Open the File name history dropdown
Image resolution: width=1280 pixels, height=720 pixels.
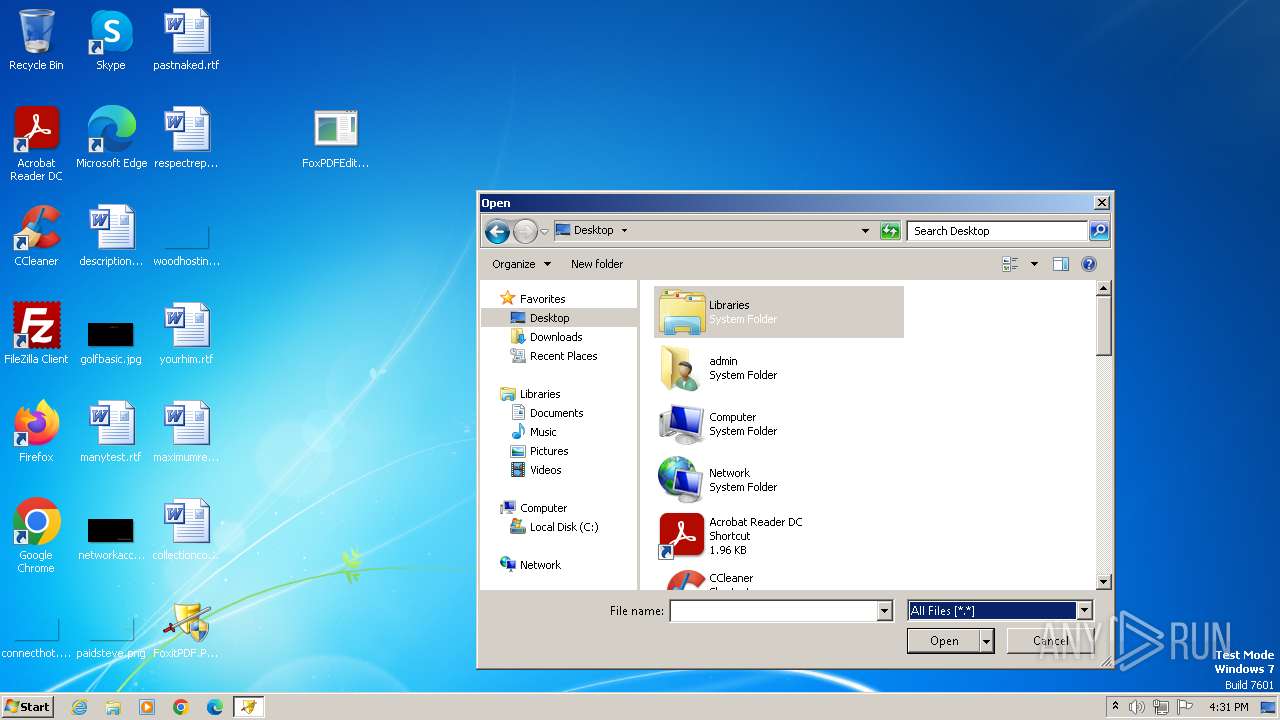pyautogui.click(x=884, y=611)
